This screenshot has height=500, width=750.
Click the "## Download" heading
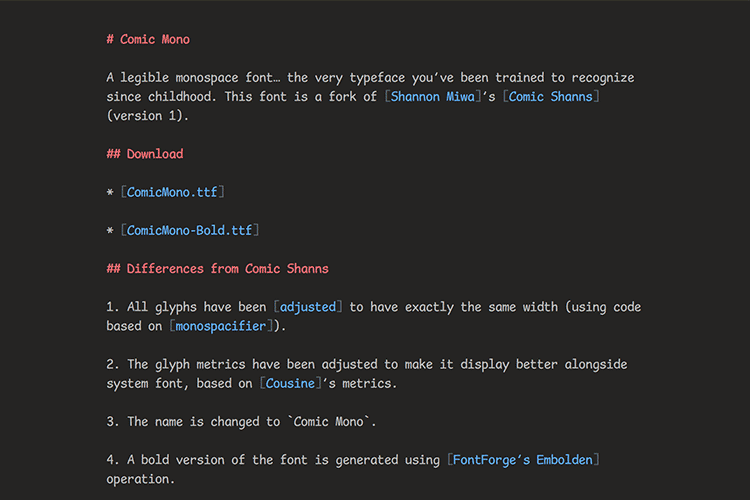[x=145, y=154]
